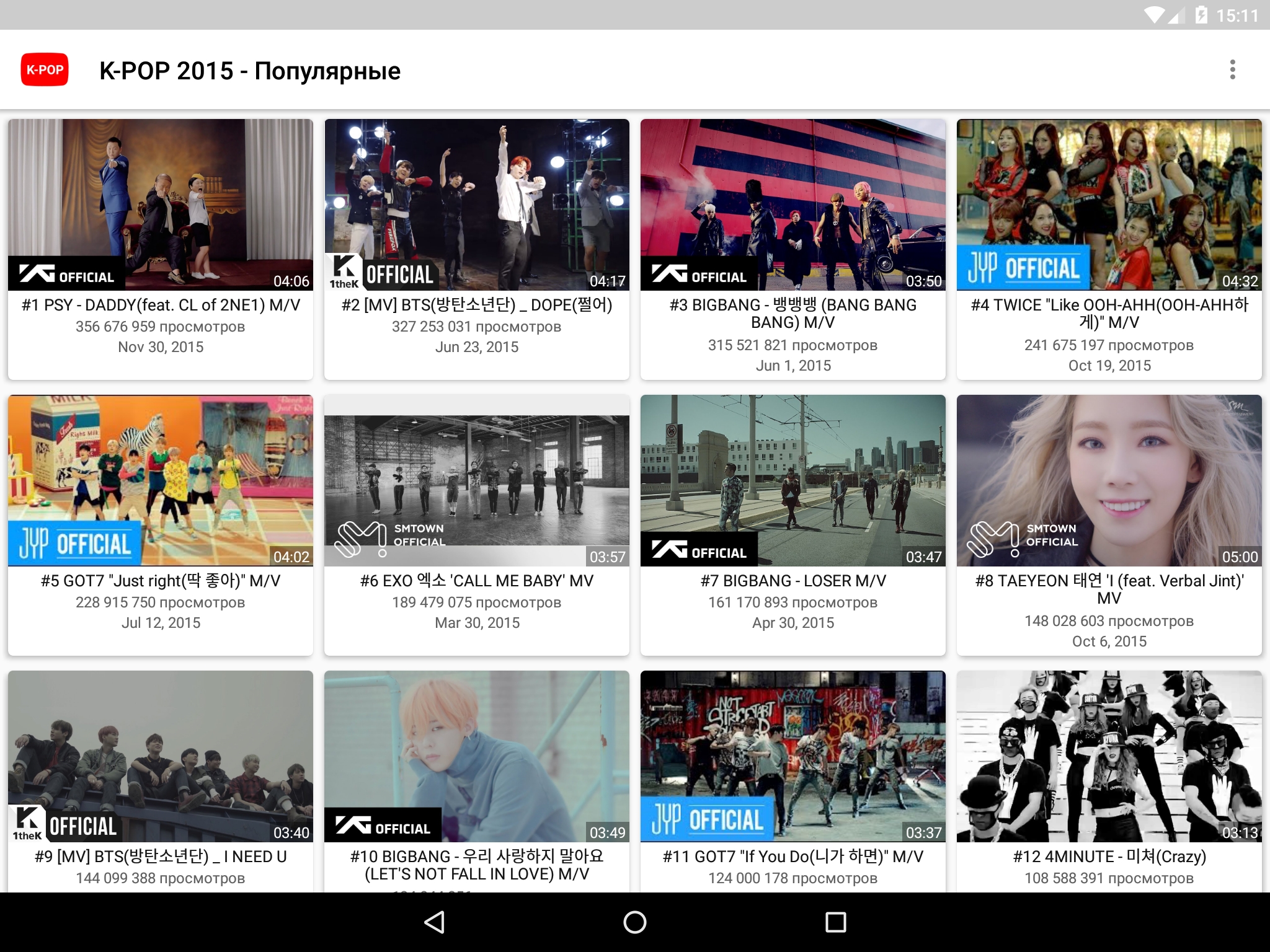The image size is (1270, 952).
Task: Select title '#7 BIGBANG - LOSER M/V'
Action: (793, 581)
